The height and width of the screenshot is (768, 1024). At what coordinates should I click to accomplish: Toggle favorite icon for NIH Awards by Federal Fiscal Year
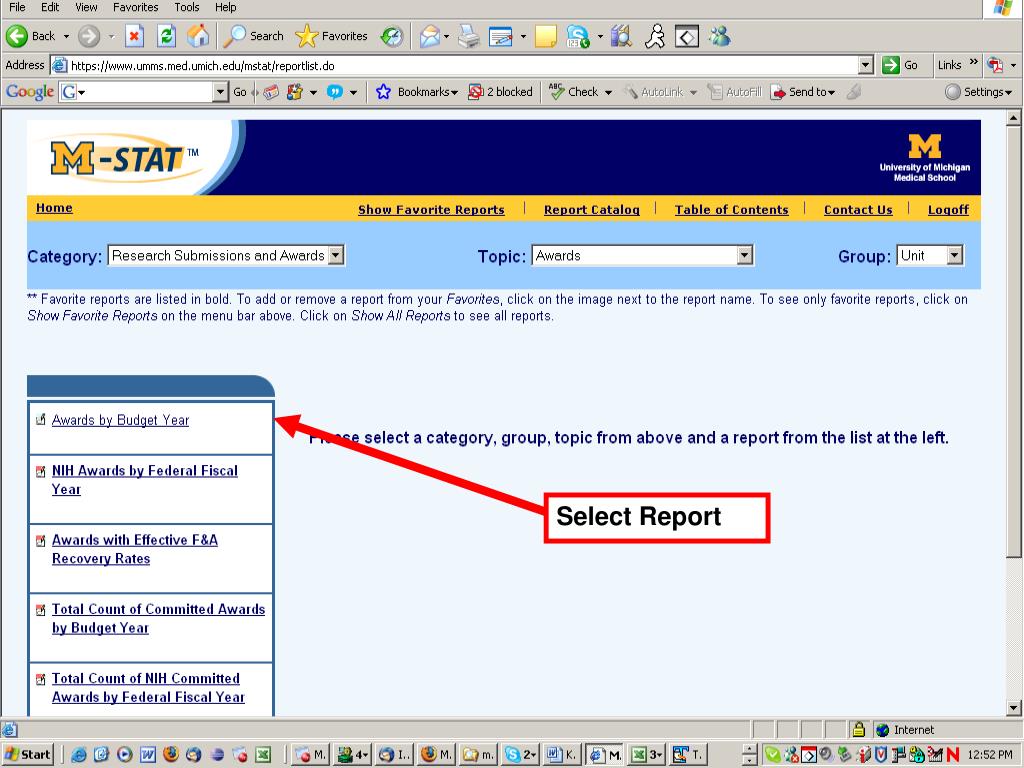pos(40,471)
